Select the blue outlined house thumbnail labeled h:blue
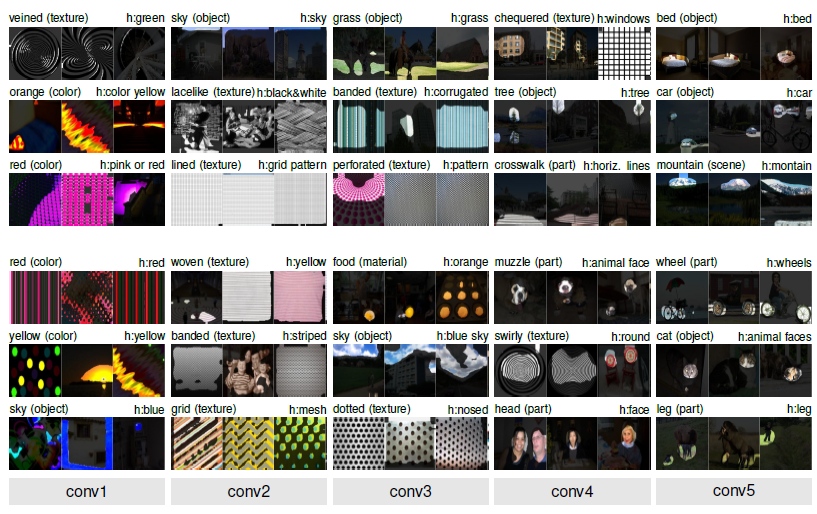Viewport: 817px width, 514px height. point(87,444)
